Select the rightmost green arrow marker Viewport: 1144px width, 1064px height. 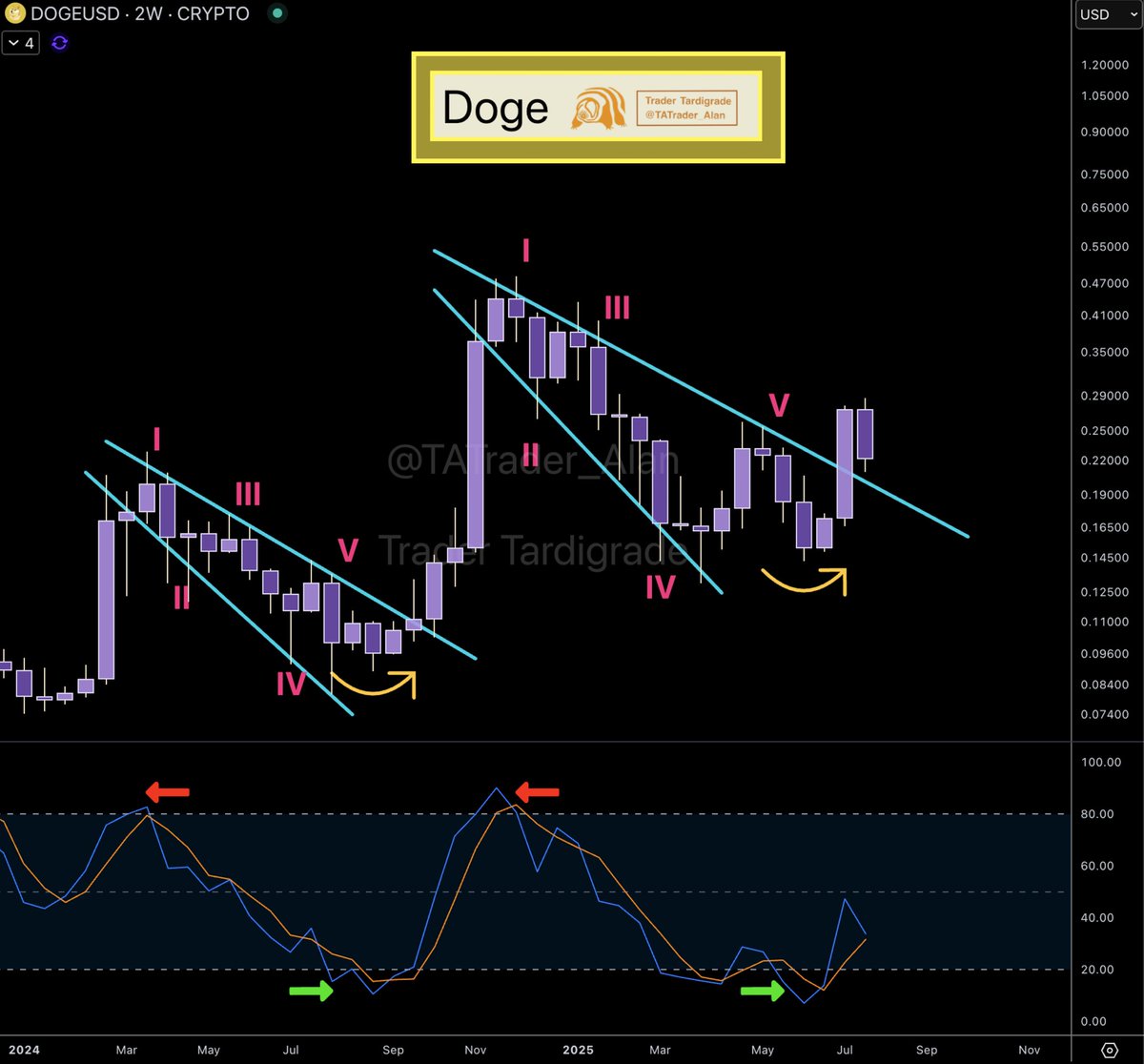[765, 992]
